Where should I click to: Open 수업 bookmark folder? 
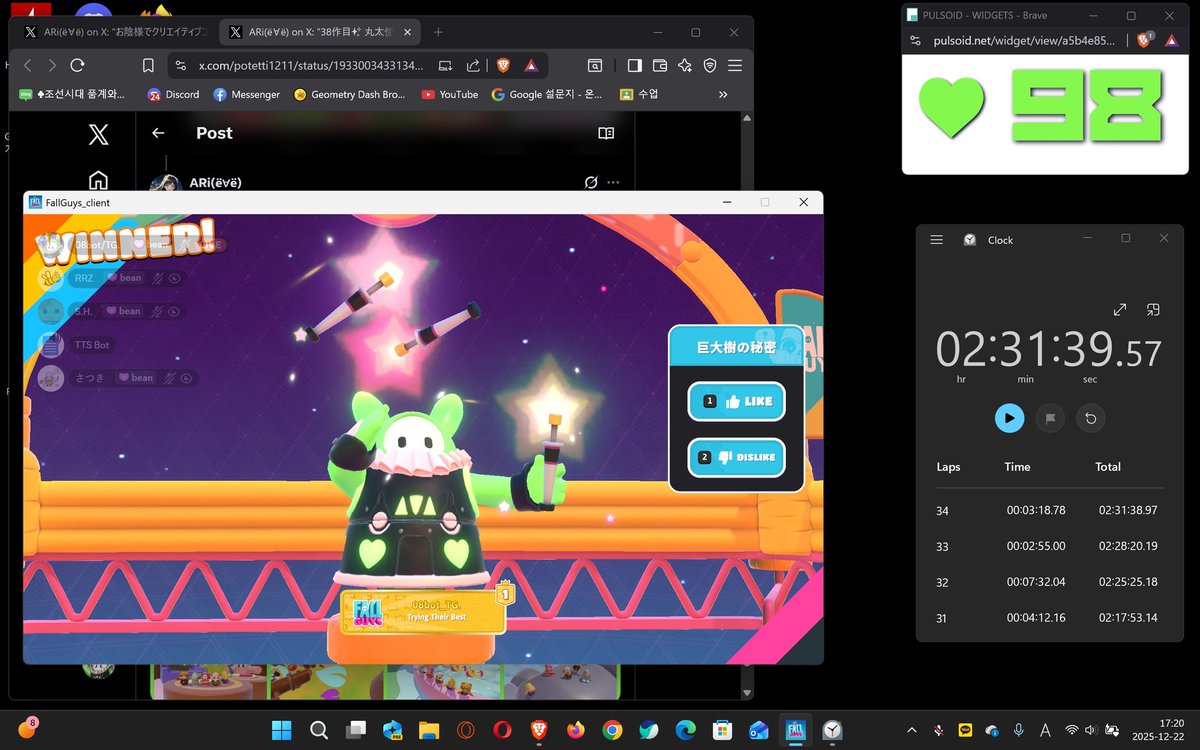point(640,94)
